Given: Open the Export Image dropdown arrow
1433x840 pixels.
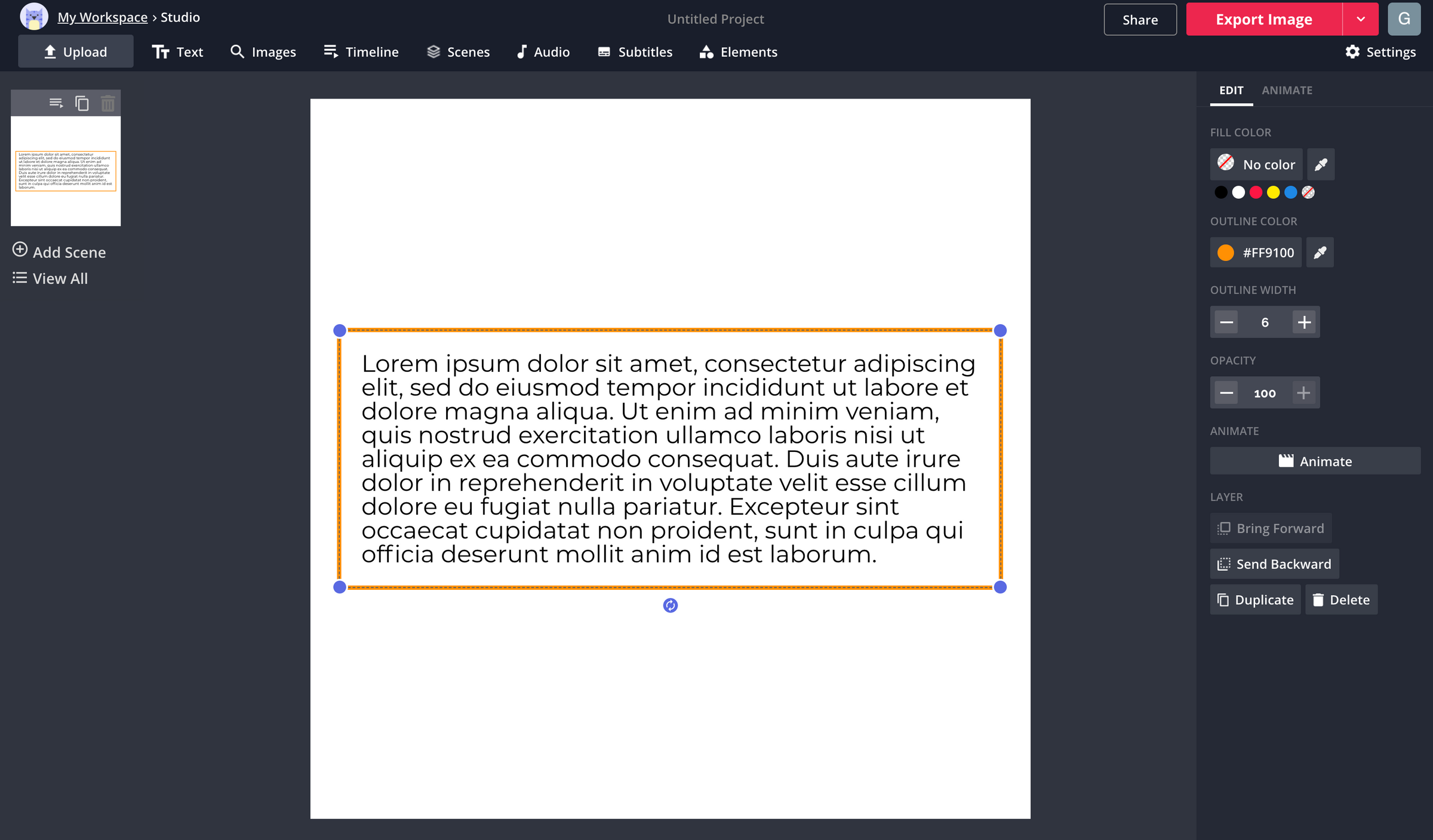Looking at the screenshot, I should click(1360, 19).
